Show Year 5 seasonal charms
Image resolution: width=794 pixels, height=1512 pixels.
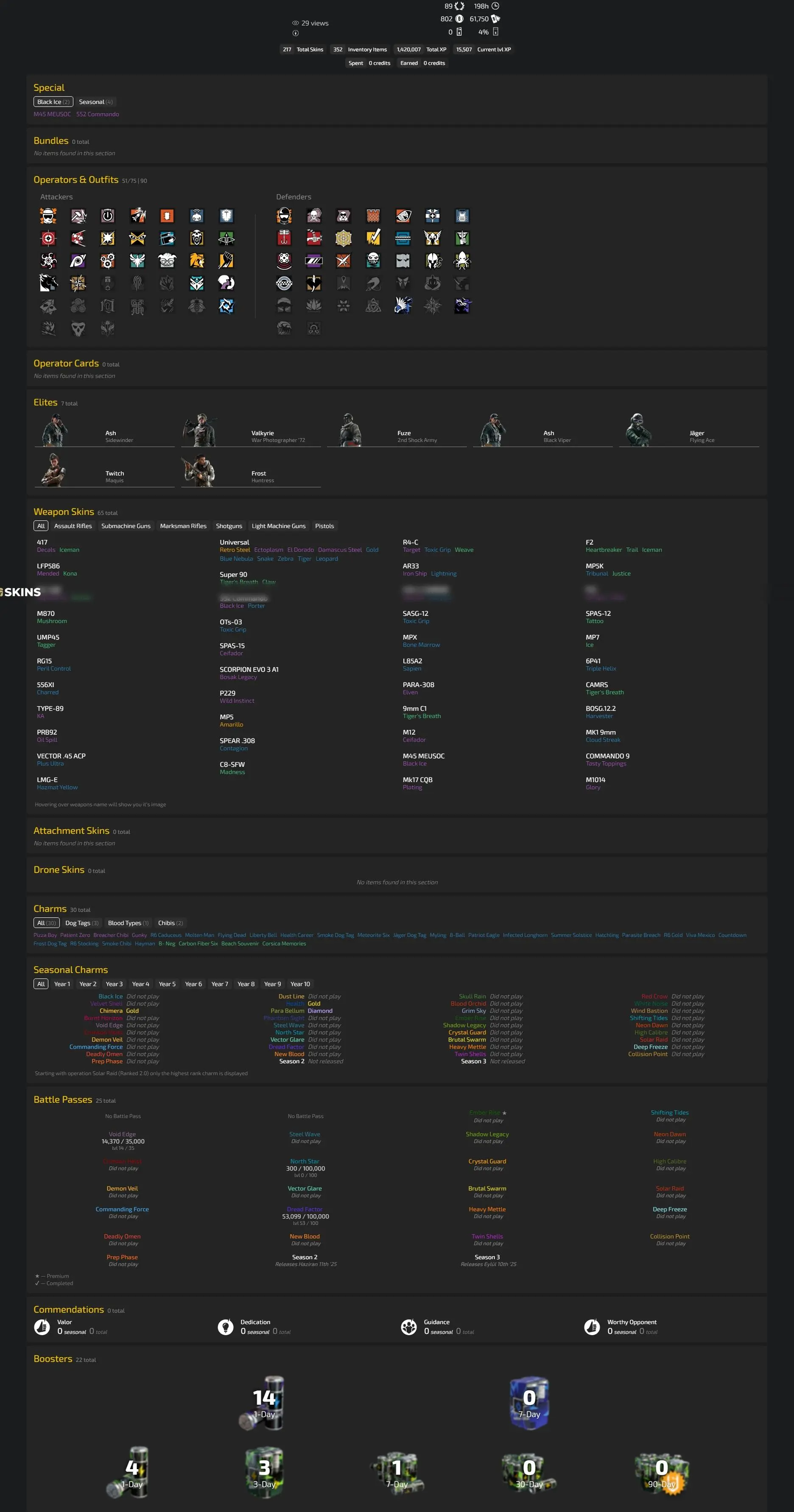coord(167,984)
